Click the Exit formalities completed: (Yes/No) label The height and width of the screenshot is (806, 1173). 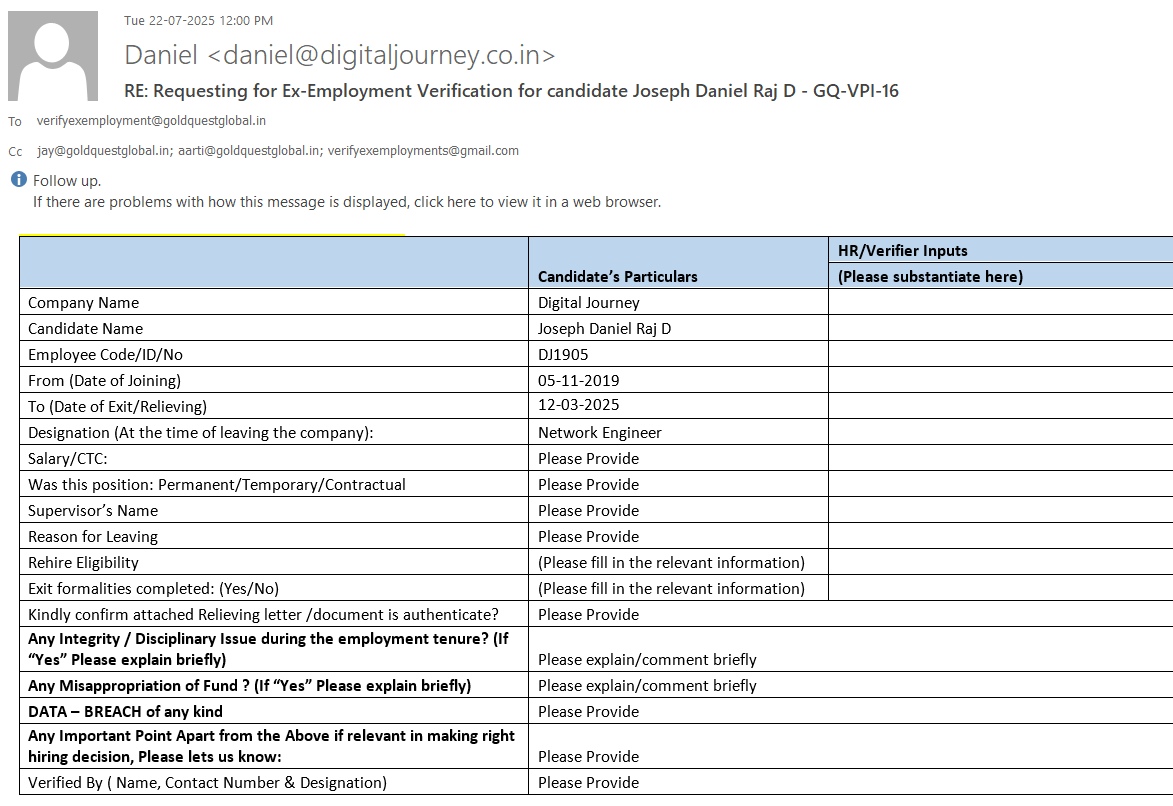pyautogui.click(x=153, y=589)
